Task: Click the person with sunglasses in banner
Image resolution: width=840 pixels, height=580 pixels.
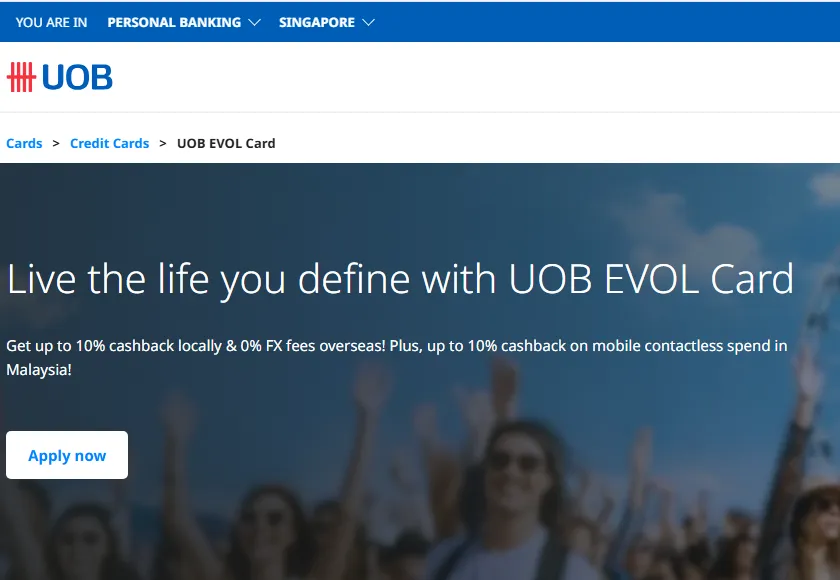Action: pos(515,470)
